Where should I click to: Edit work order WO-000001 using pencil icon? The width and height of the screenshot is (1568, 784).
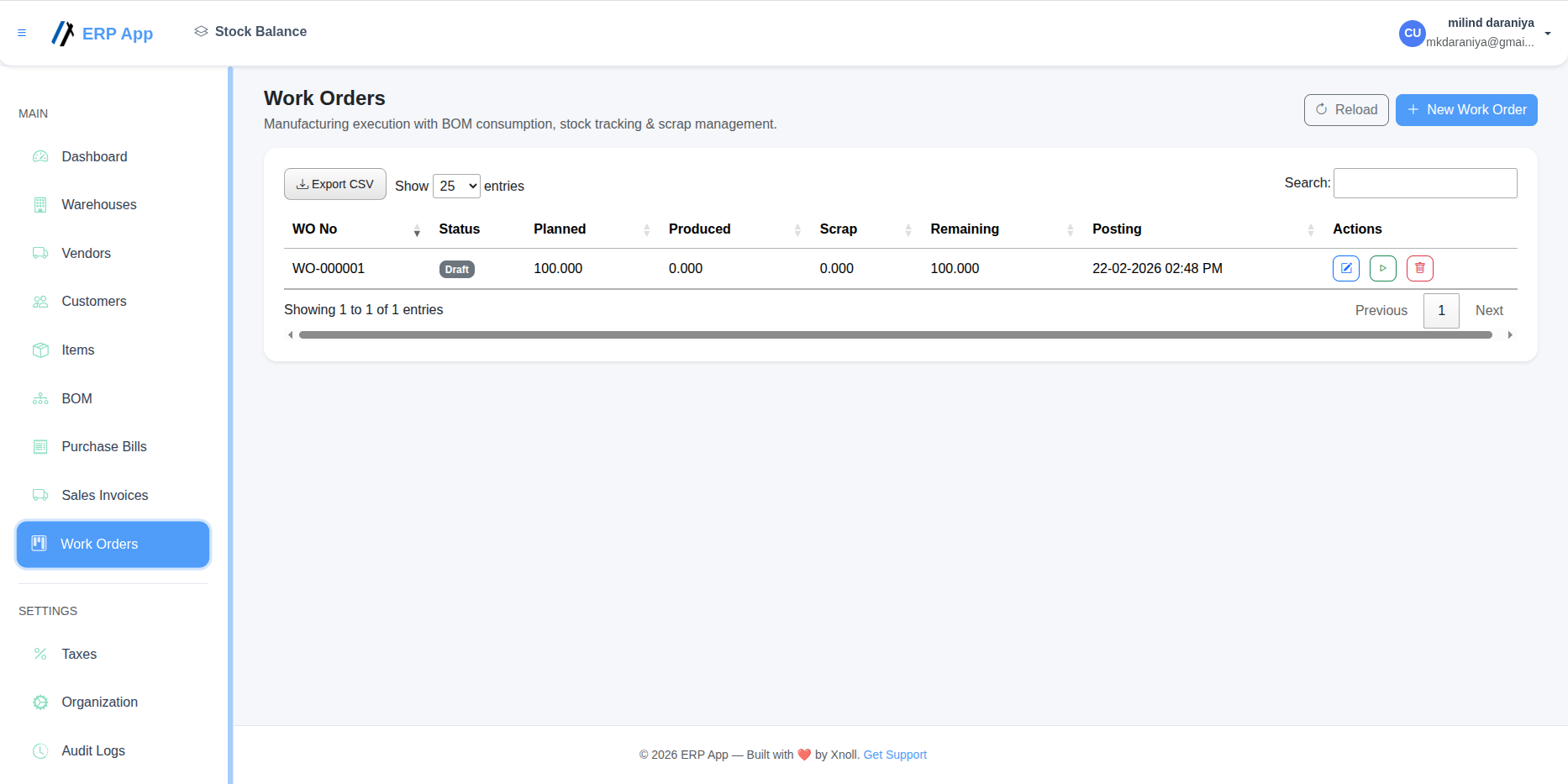click(x=1345, y=268)
